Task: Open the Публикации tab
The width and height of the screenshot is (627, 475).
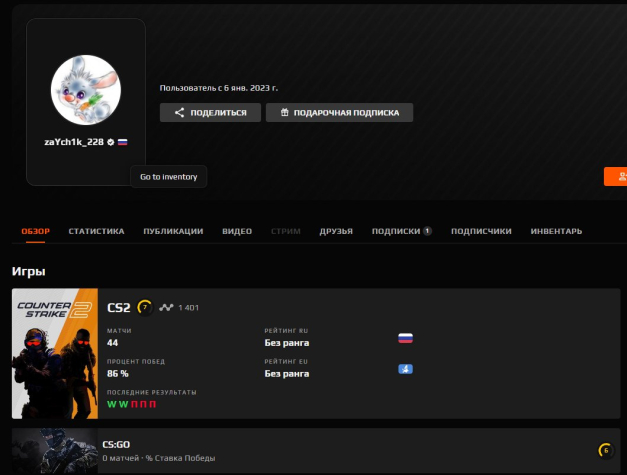Action: click(x=173, y=231)
